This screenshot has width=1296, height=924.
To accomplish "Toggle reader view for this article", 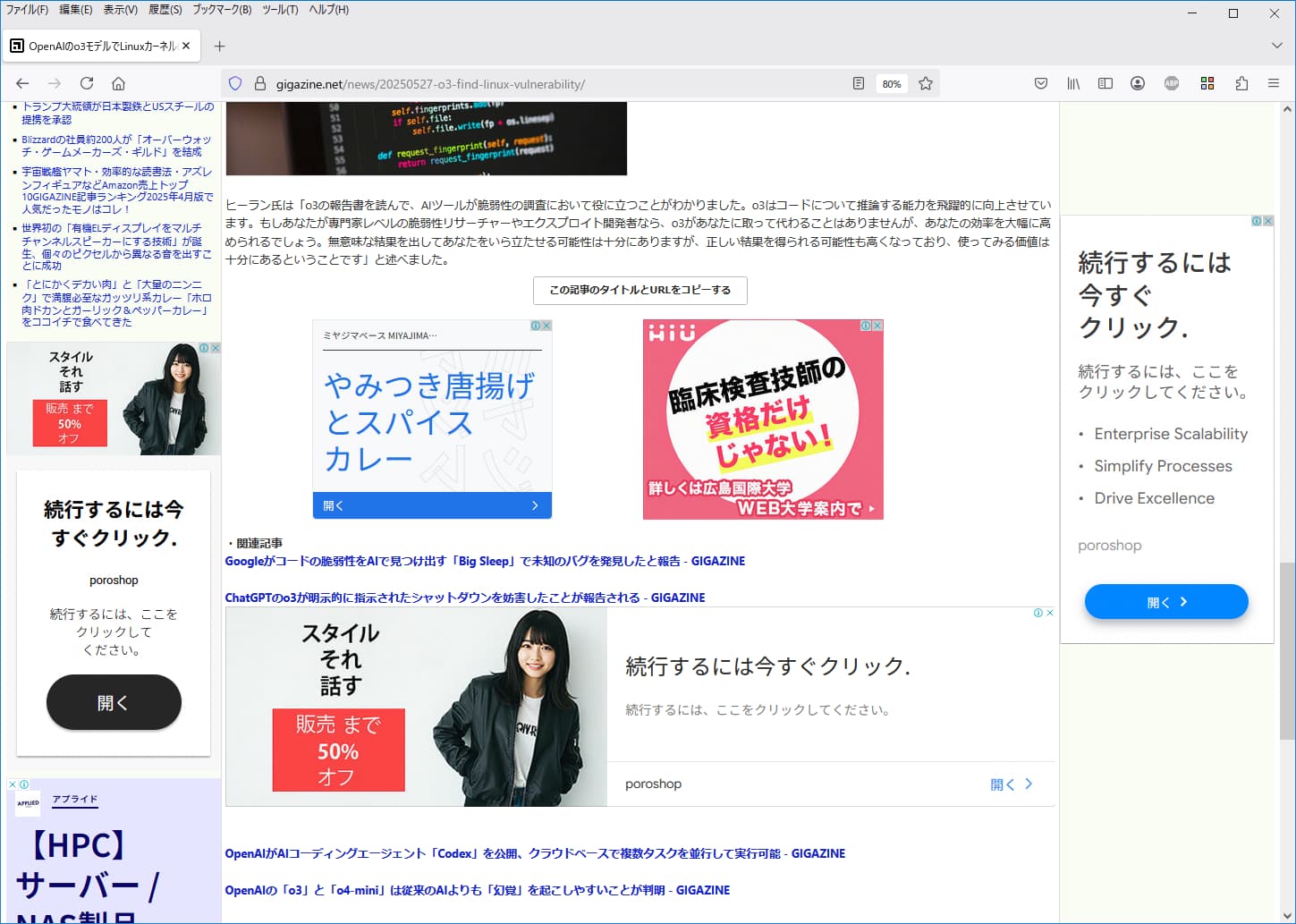I will click(859, 83).
